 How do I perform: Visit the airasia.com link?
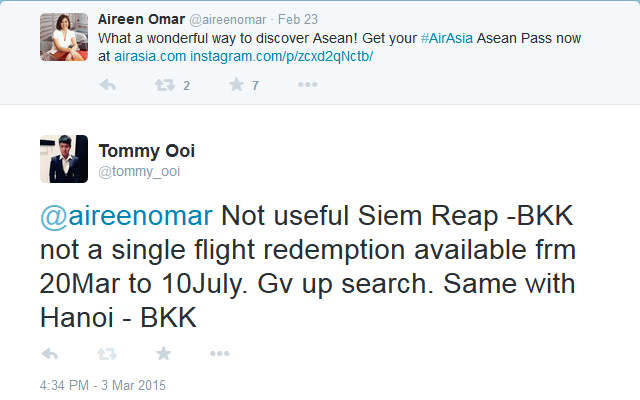pyautogui.click(x=150, y=55)
